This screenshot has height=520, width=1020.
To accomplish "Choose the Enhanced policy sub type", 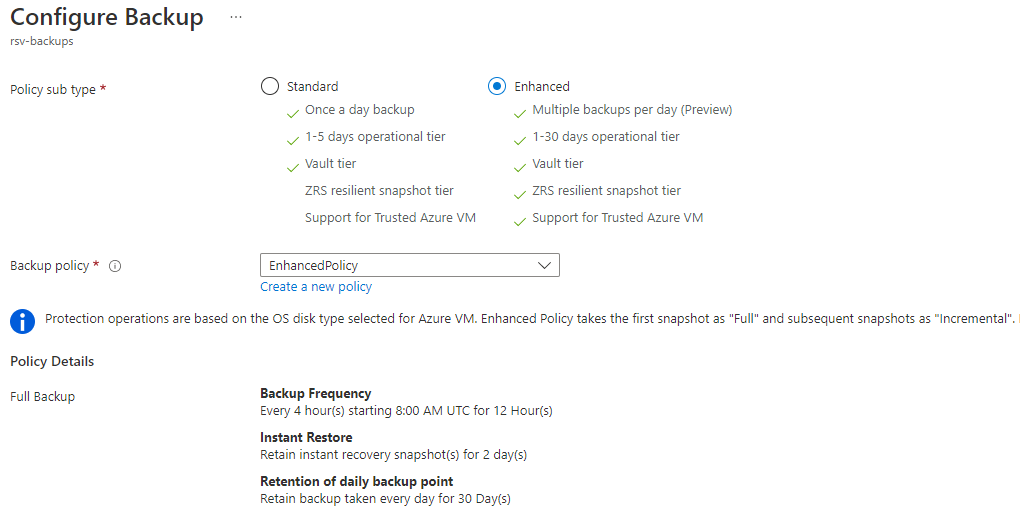I will click(x=497, y=86).
